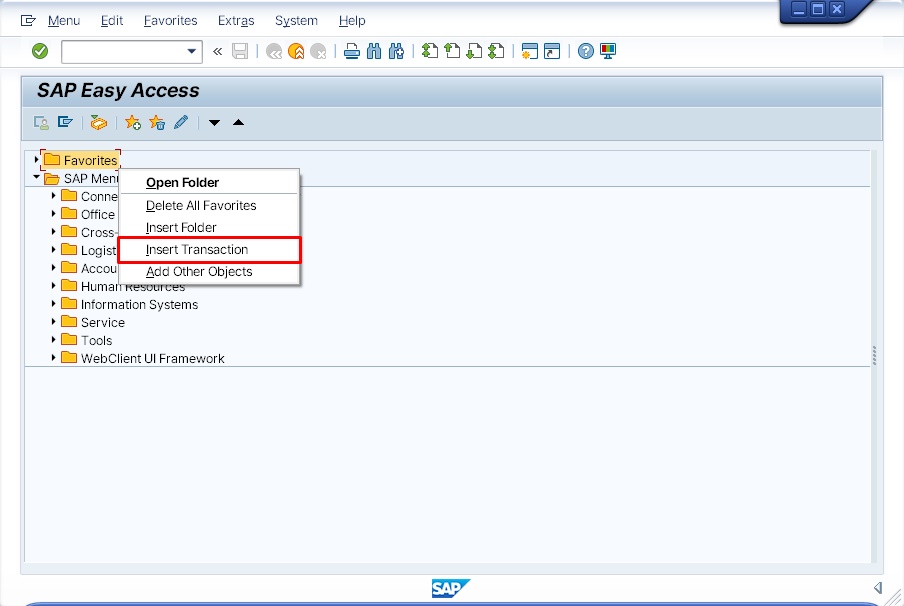Viewport: 904px width, 606px height.
Task: Click the User Menu icon
Action: click(41, 123)
